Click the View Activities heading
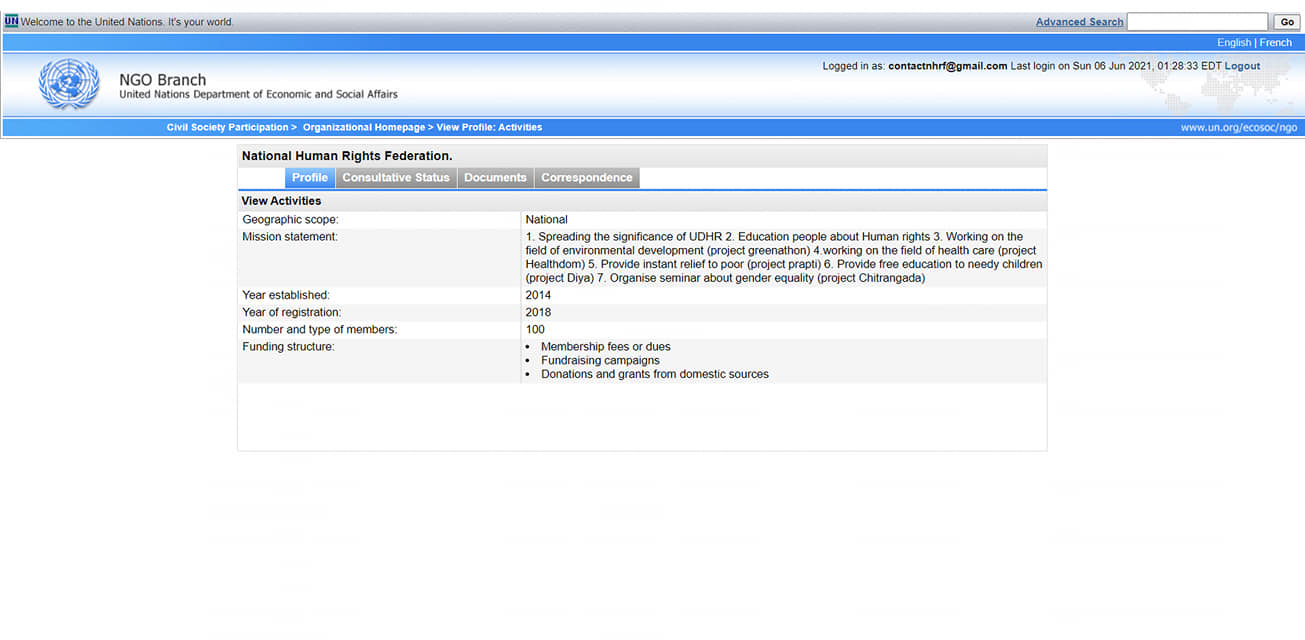Screen dimensions: 1305x640 coord(281,201)
